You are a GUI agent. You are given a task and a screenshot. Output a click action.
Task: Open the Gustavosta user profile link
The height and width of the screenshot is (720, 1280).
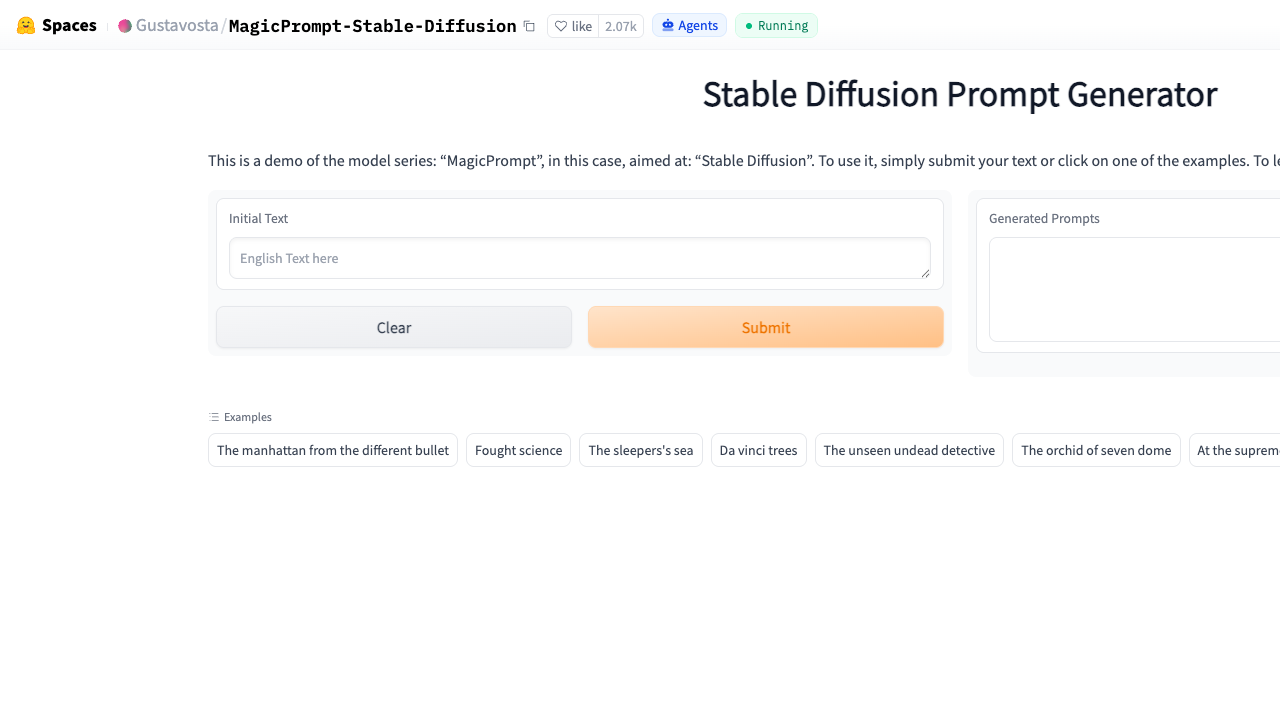coord(177,26)
